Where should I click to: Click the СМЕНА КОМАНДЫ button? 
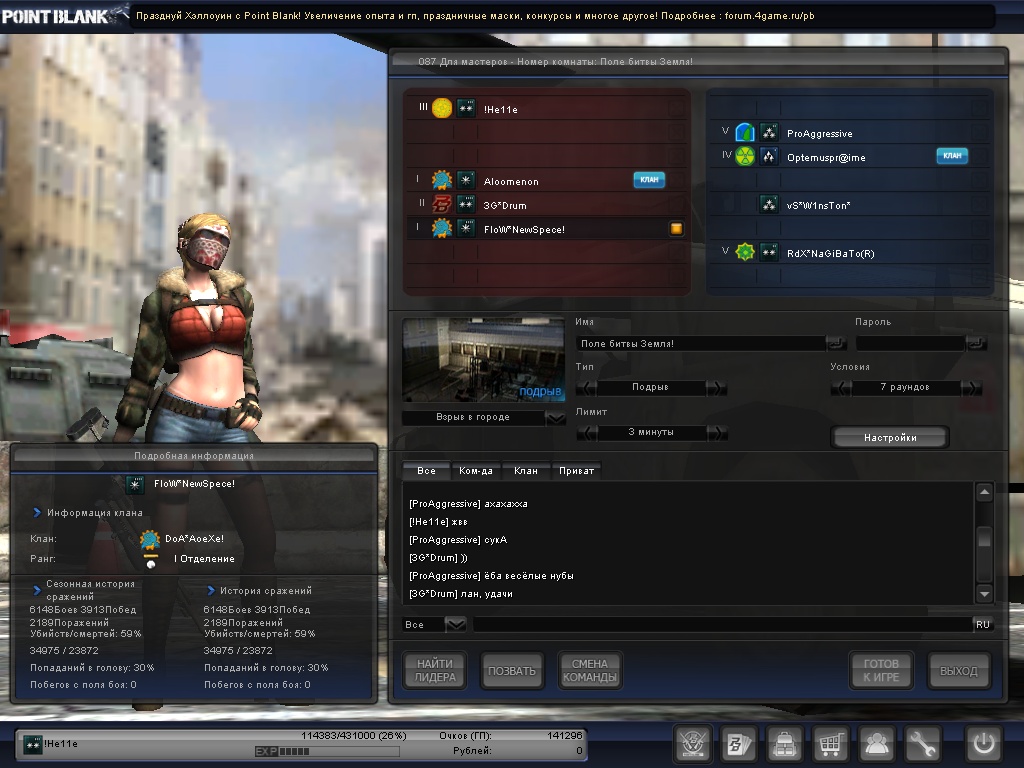(x=590, y=671)
